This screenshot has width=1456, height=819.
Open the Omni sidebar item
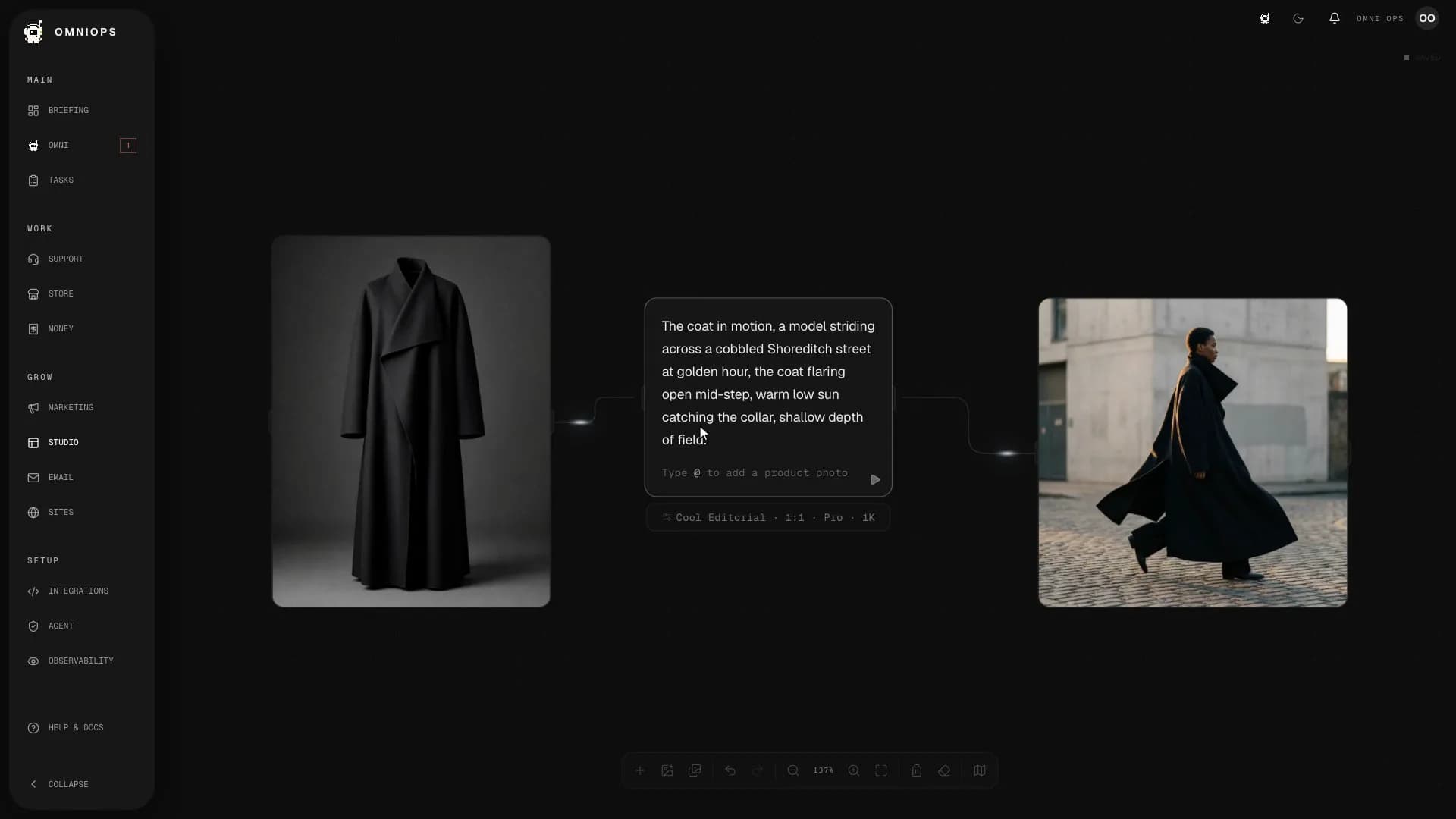tap(81, 146)
